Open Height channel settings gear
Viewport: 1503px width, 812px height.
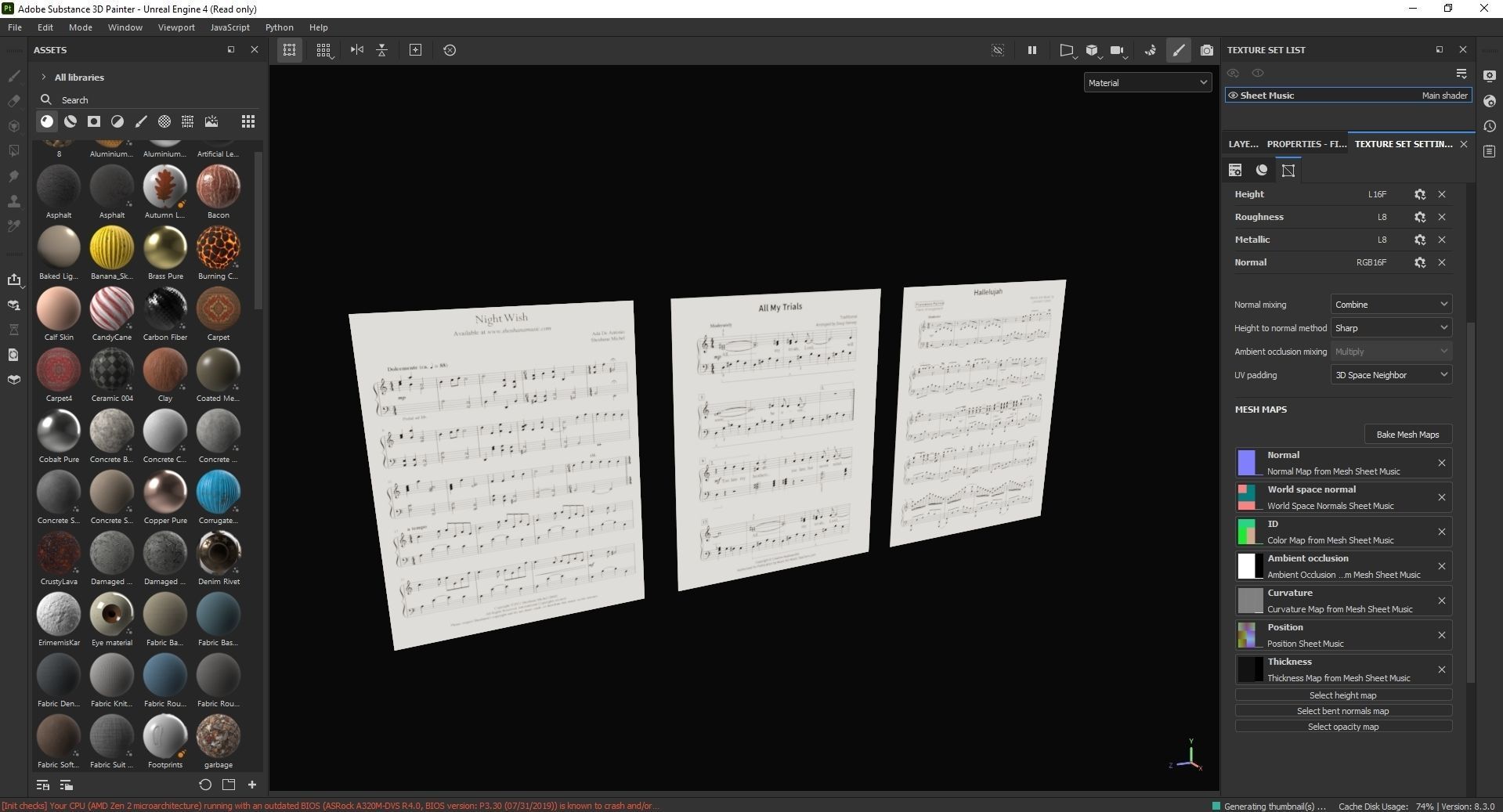click(1420, 194)
